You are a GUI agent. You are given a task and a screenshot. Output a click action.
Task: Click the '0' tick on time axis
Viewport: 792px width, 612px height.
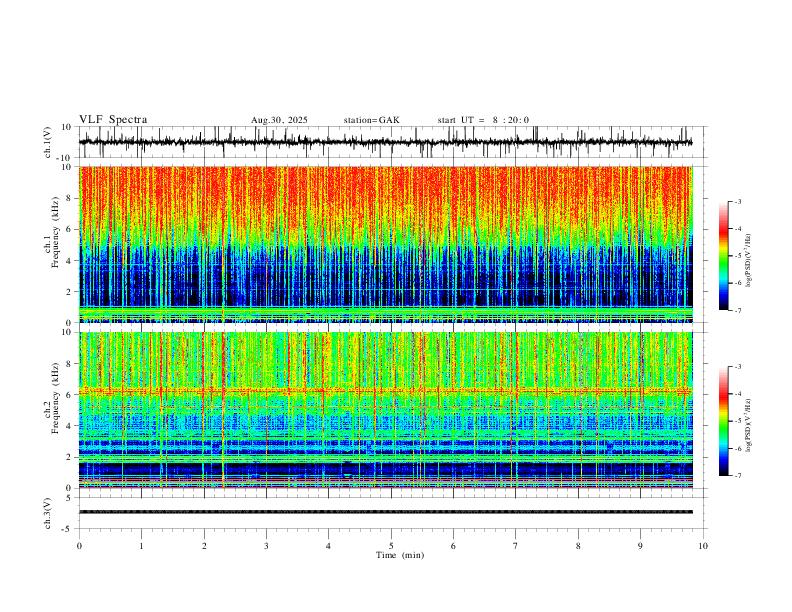79,546
